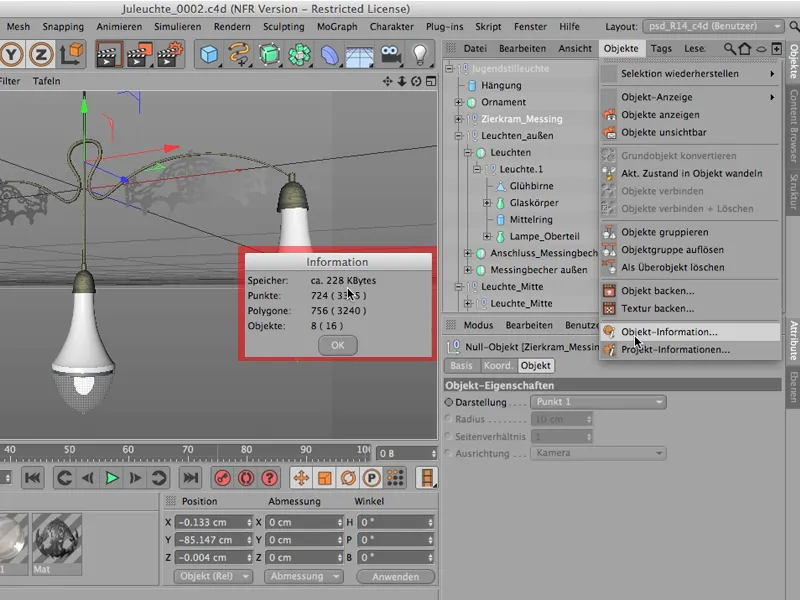
Task: Toggle rotation keyframe recording icon
Action: point(348,478)
